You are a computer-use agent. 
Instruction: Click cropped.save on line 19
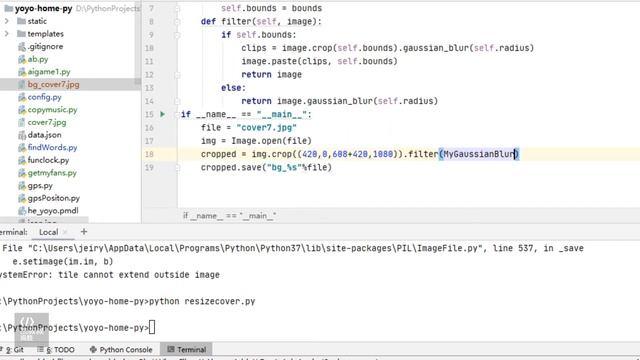231,167
